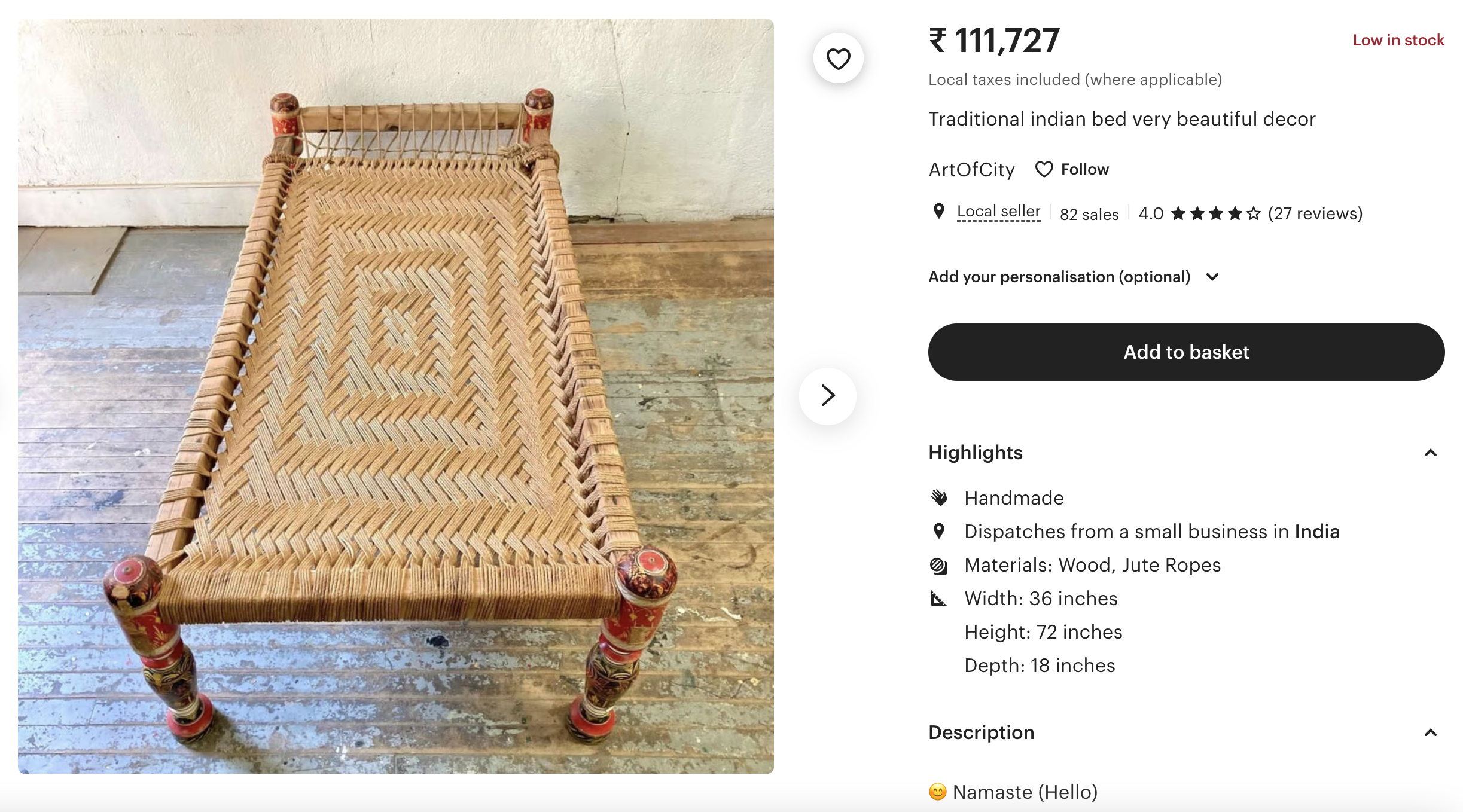The width and height of the screenshot is (1463, 812).
Task: Open the 27 reviews link
Action: click(x=1315, y=213)
